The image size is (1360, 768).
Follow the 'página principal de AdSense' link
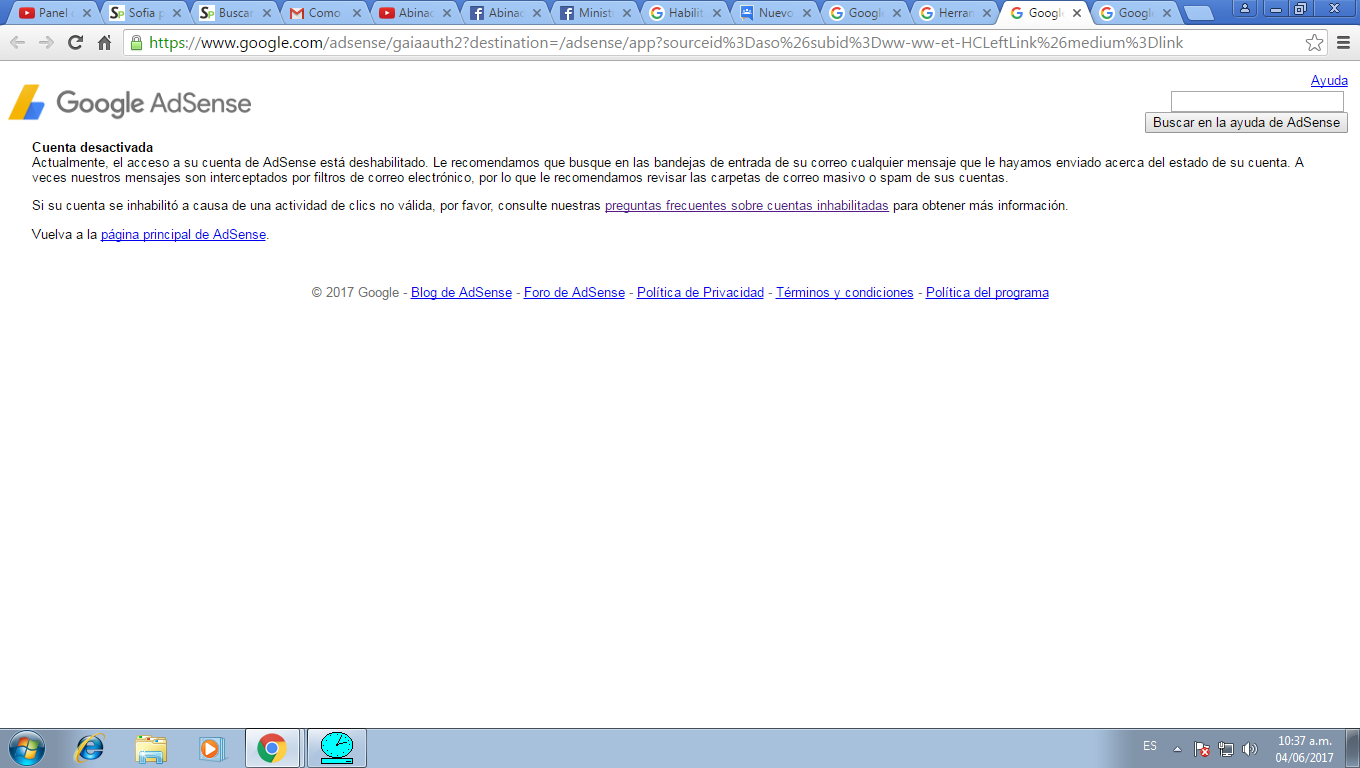183,235
